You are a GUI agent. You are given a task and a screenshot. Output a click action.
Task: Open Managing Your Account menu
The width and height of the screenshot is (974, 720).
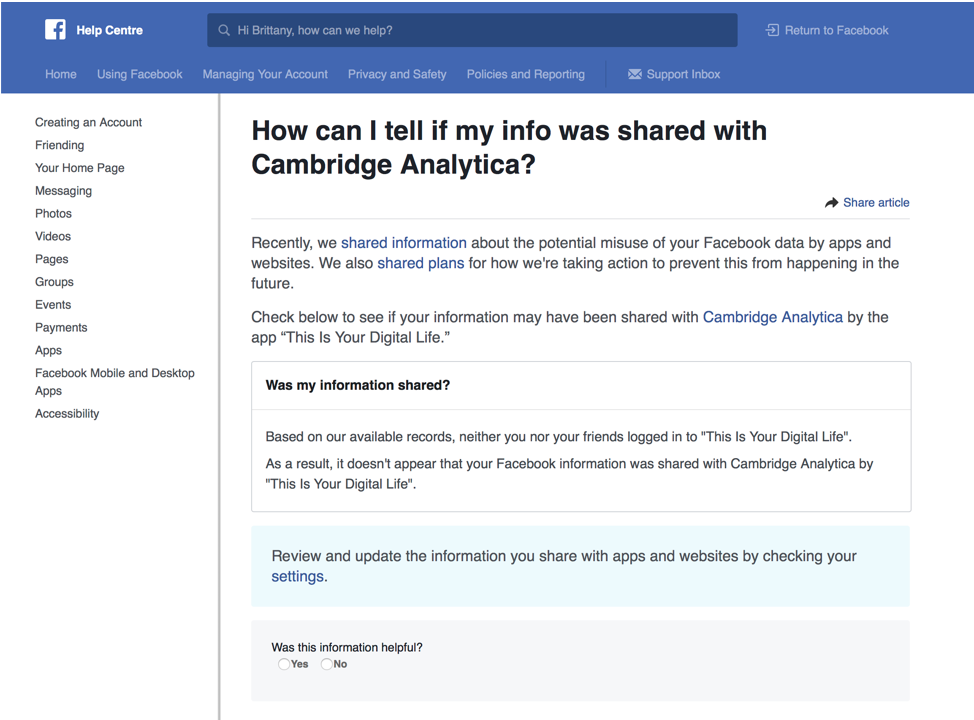tap(265, 75)
